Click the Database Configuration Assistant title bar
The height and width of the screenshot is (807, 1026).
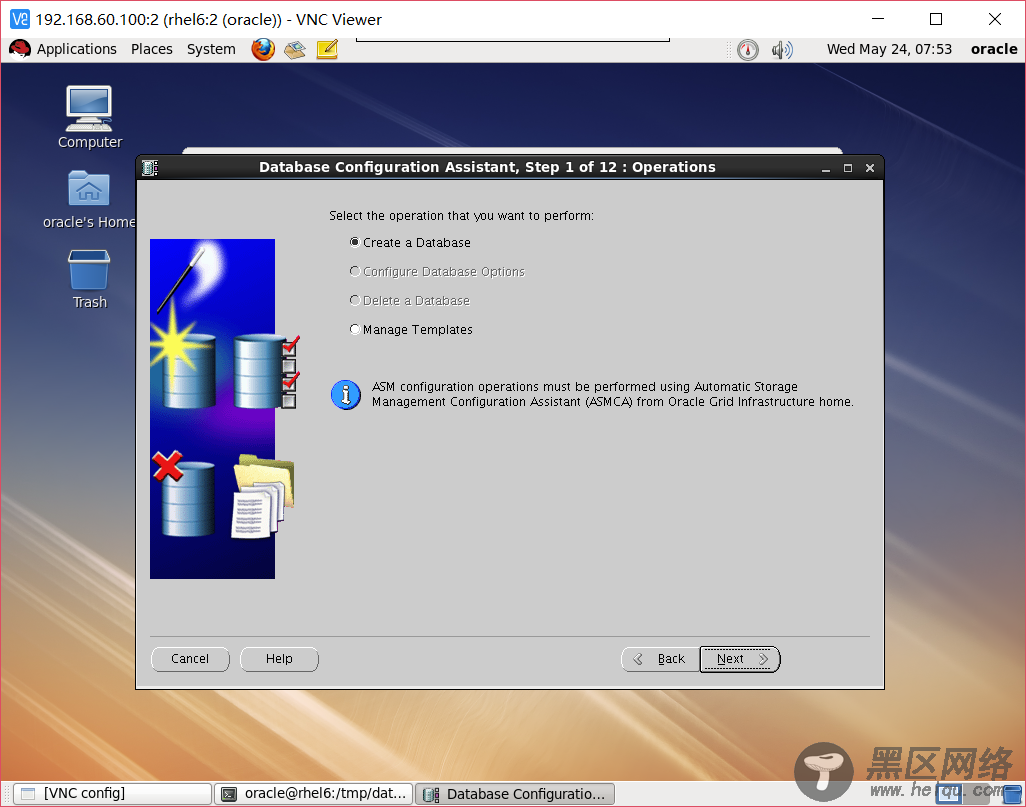487,168
